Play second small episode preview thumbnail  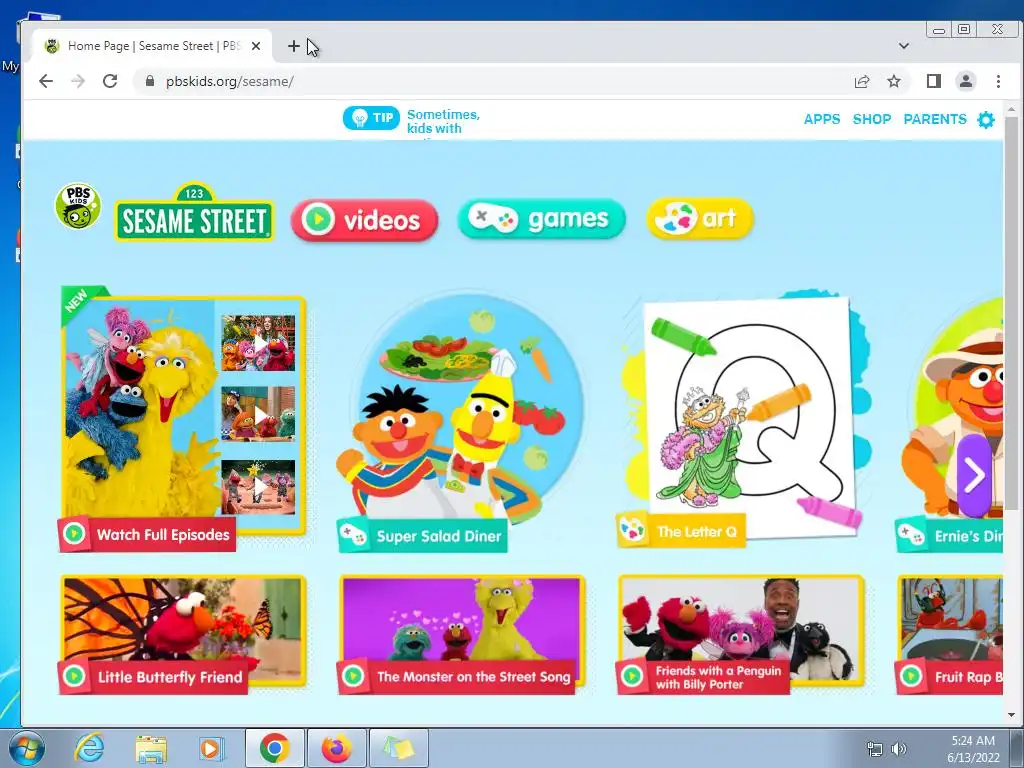pyautogui.click(x=259, y=414)
